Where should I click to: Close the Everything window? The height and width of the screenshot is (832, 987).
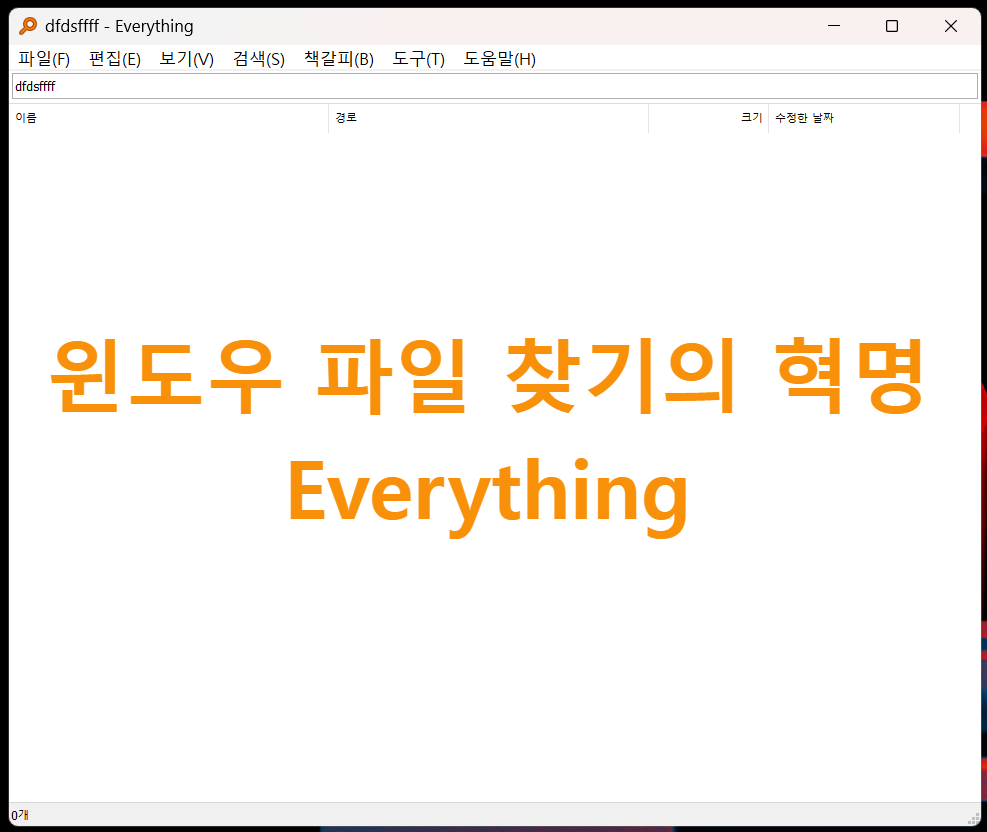pos(950,26)
